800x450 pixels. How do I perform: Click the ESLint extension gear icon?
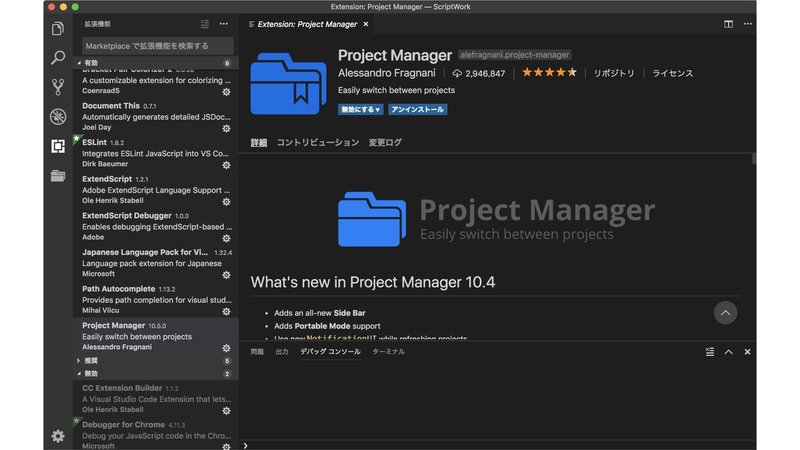point(226,163)
